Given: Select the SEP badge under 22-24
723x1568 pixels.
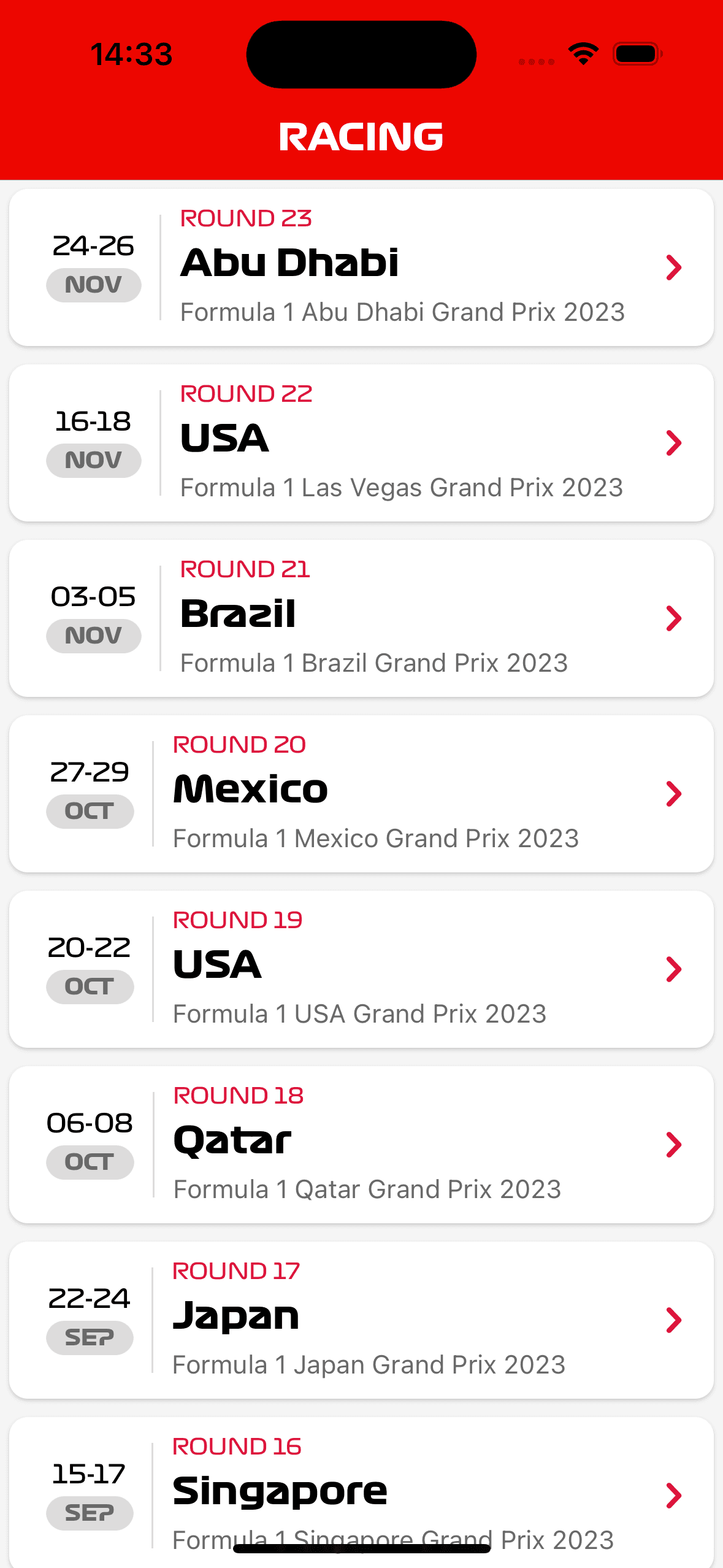Looking at the screenshot, I should [90, 1338].
